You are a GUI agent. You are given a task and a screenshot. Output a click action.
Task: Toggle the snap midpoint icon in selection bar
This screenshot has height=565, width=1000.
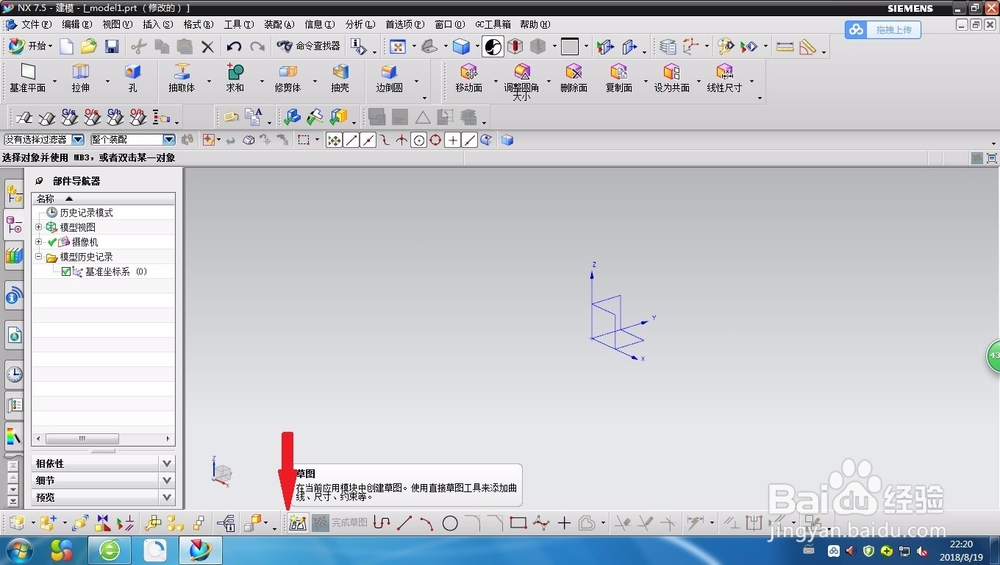point(368,140)
